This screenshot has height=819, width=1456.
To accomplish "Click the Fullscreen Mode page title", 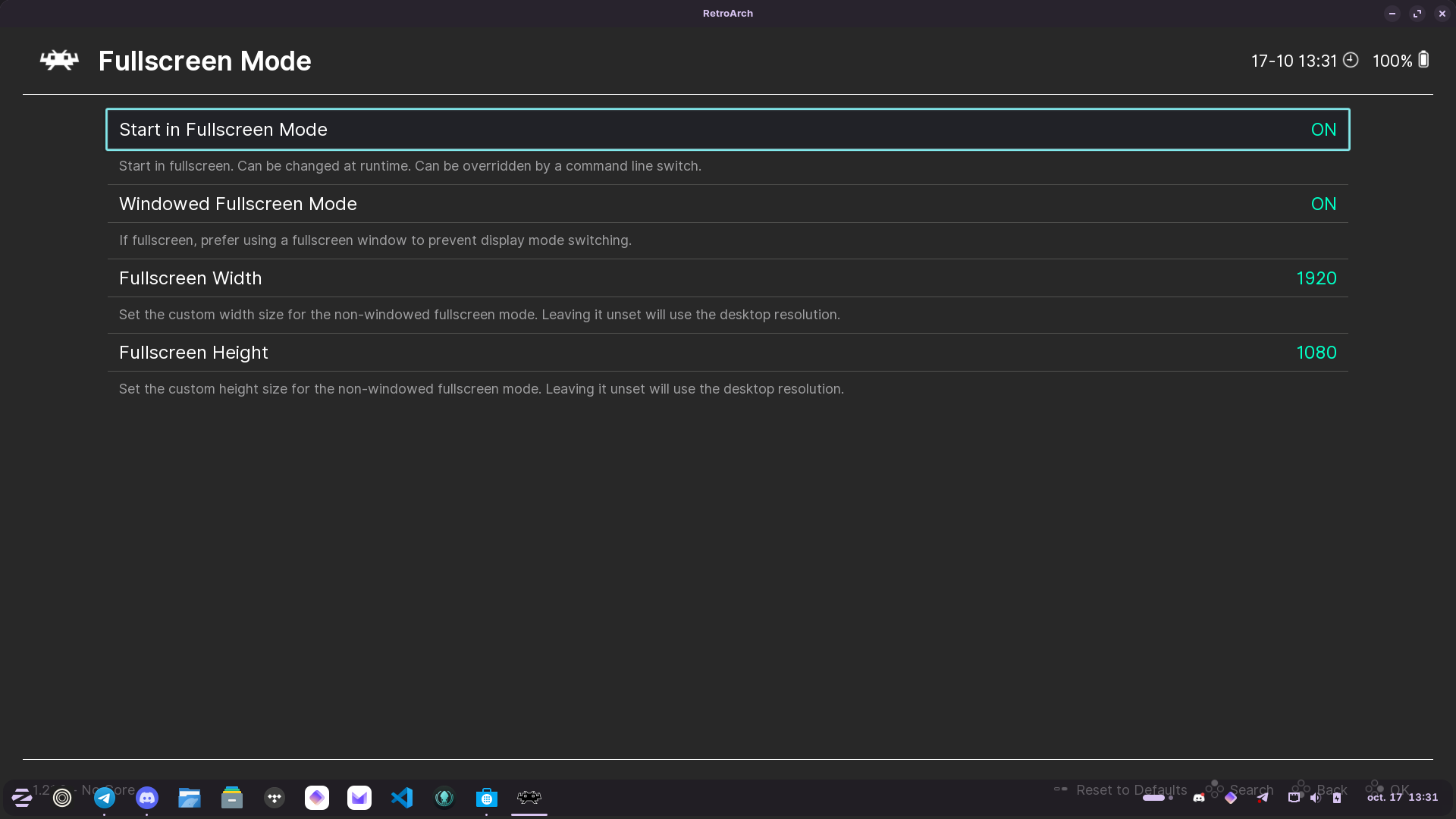I will tap(205, 61).
